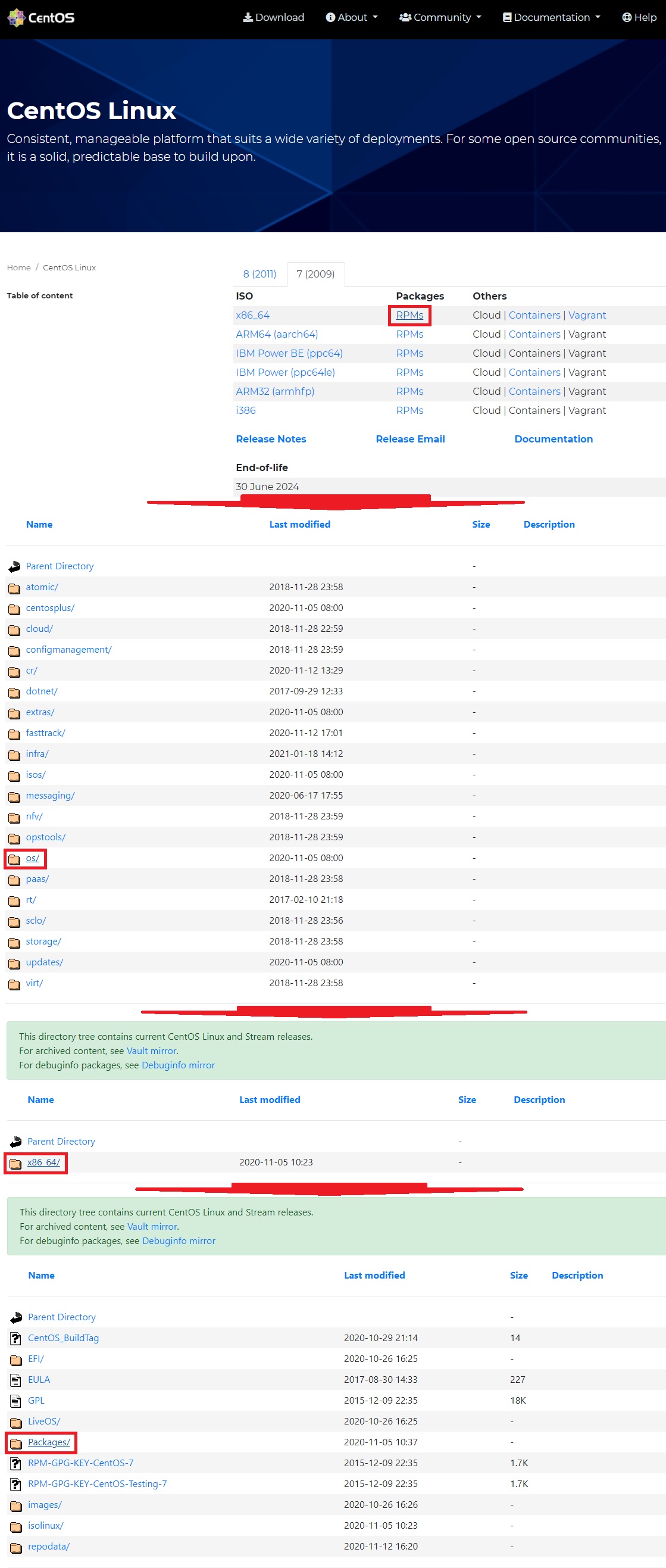666x1568 pixels.
Task: Click the Packages/ folder icon
Action: [x=16, y=1443]
